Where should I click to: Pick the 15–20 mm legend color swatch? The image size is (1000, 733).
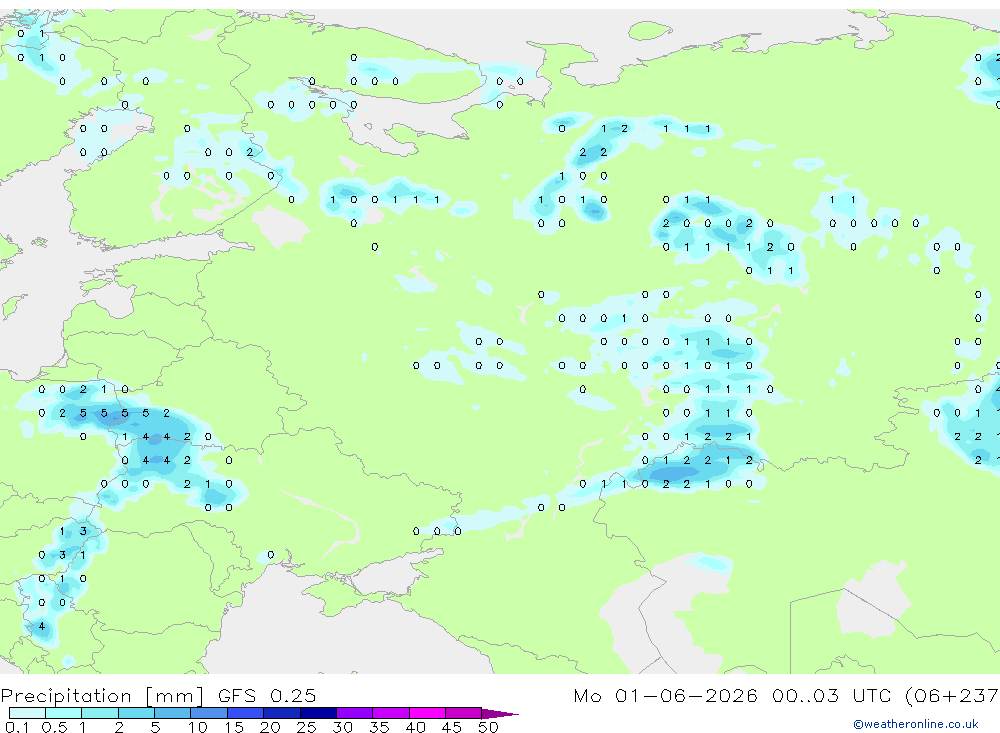tap(246, 713)
